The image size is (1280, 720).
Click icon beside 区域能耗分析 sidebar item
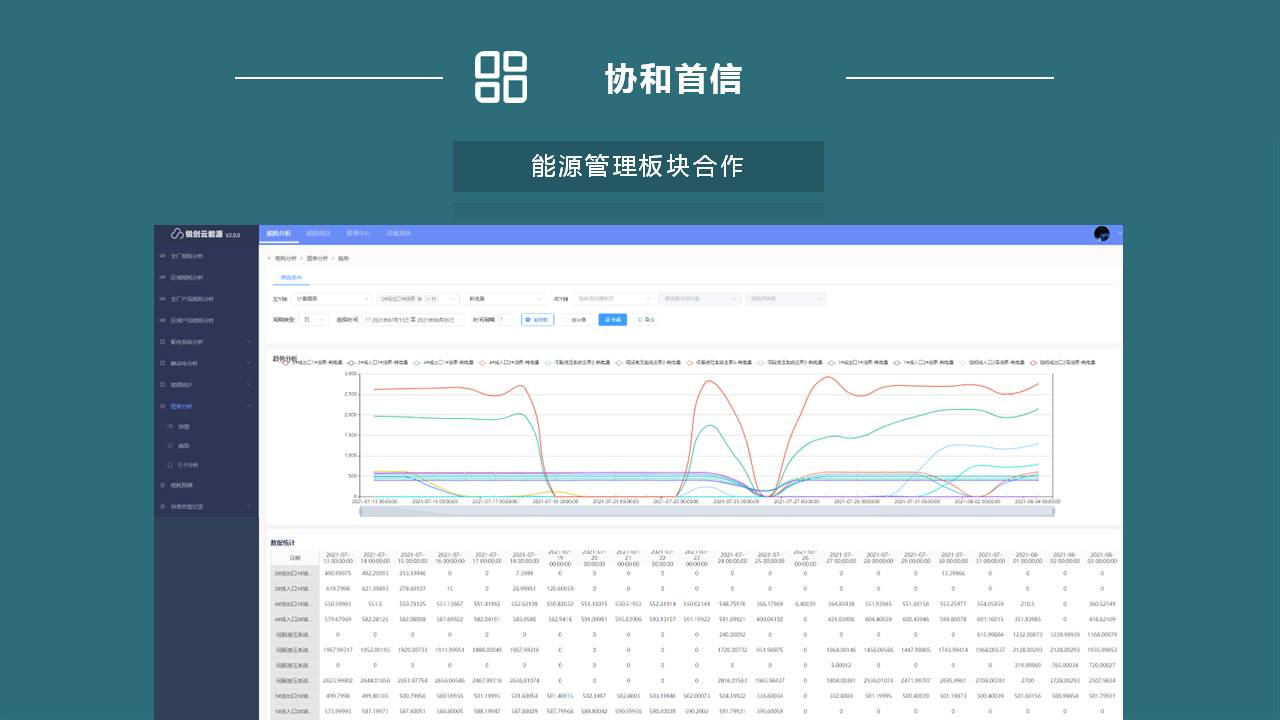pos(163,278)
